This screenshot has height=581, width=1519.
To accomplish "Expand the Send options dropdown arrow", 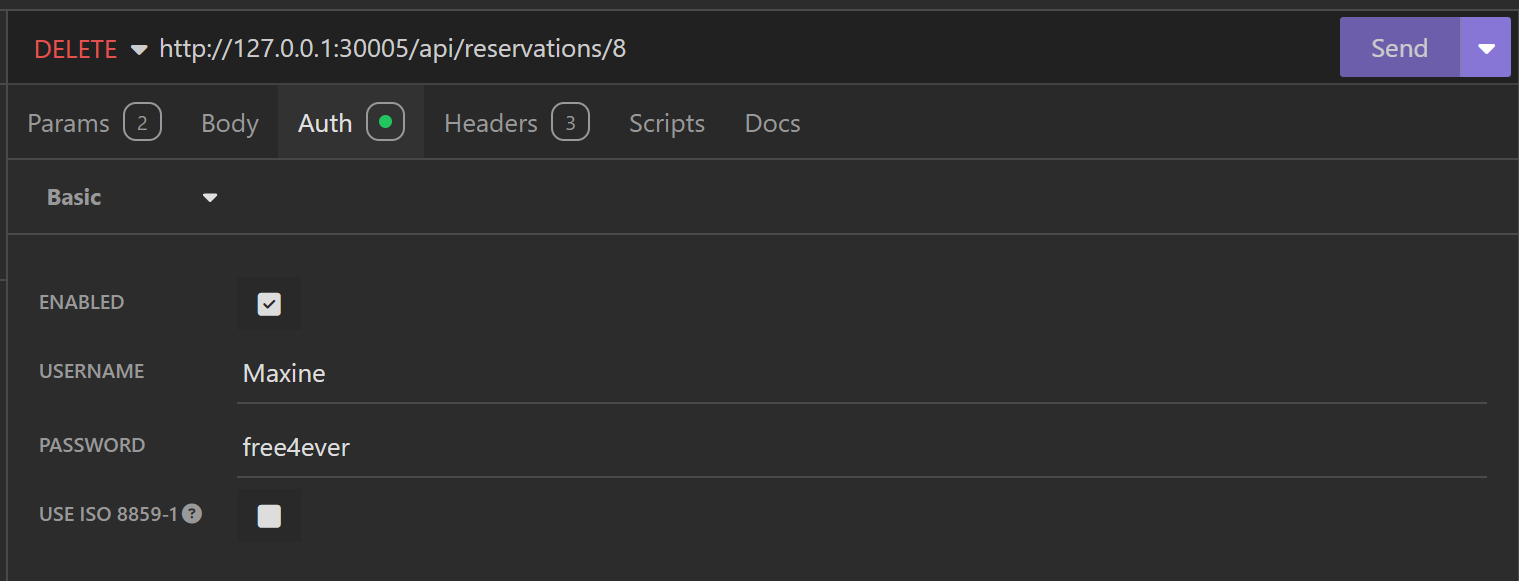I will (1486, 49).
